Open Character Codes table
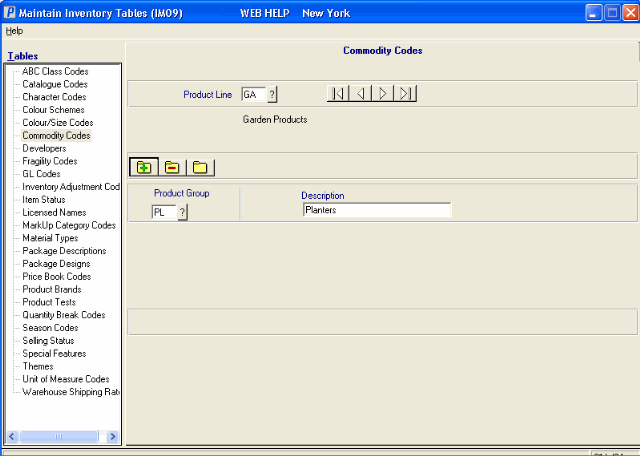The image size is (640, 456). click(x=54, y=97)
